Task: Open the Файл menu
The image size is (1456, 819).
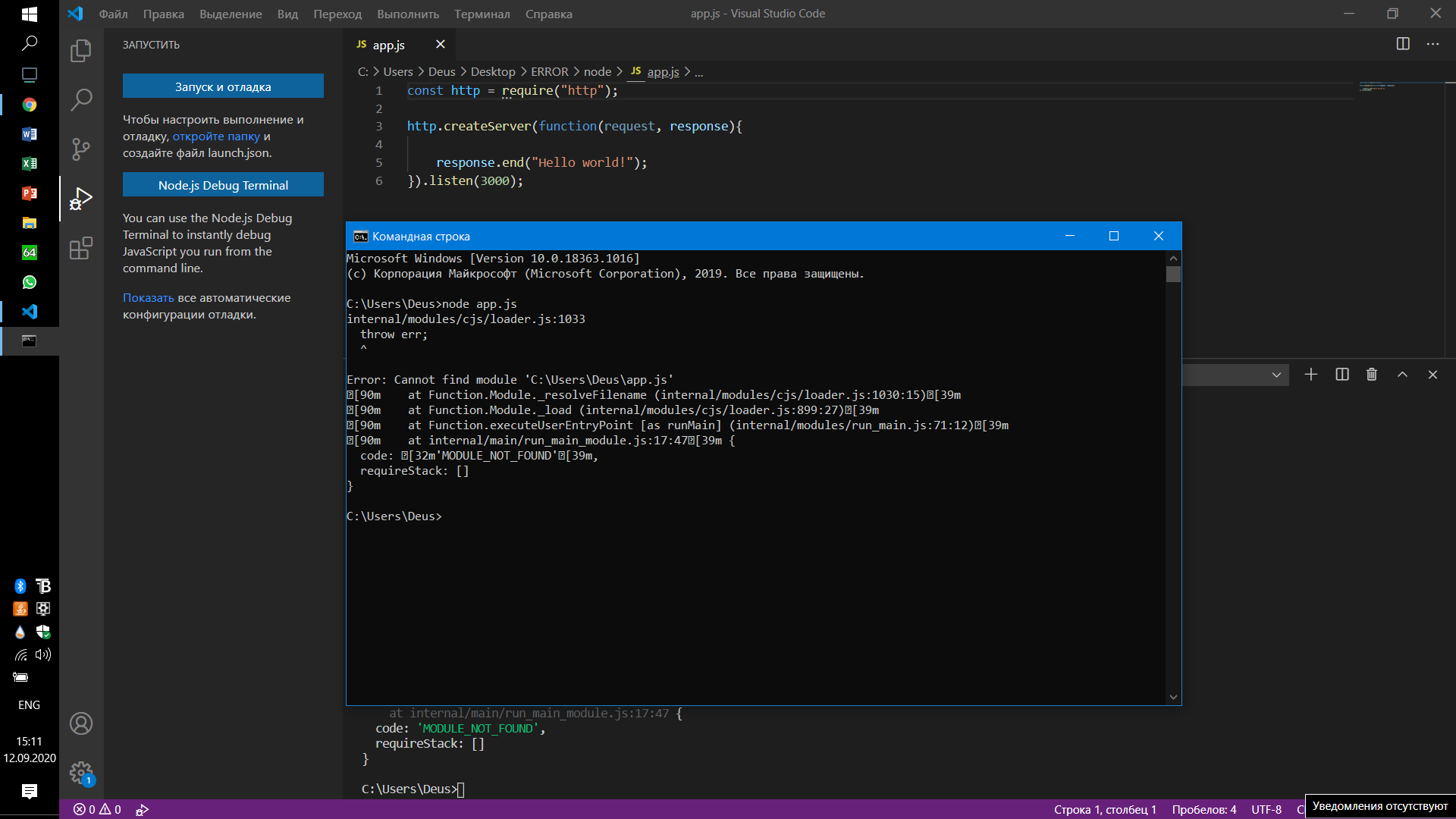Action: tap(113, 14)
